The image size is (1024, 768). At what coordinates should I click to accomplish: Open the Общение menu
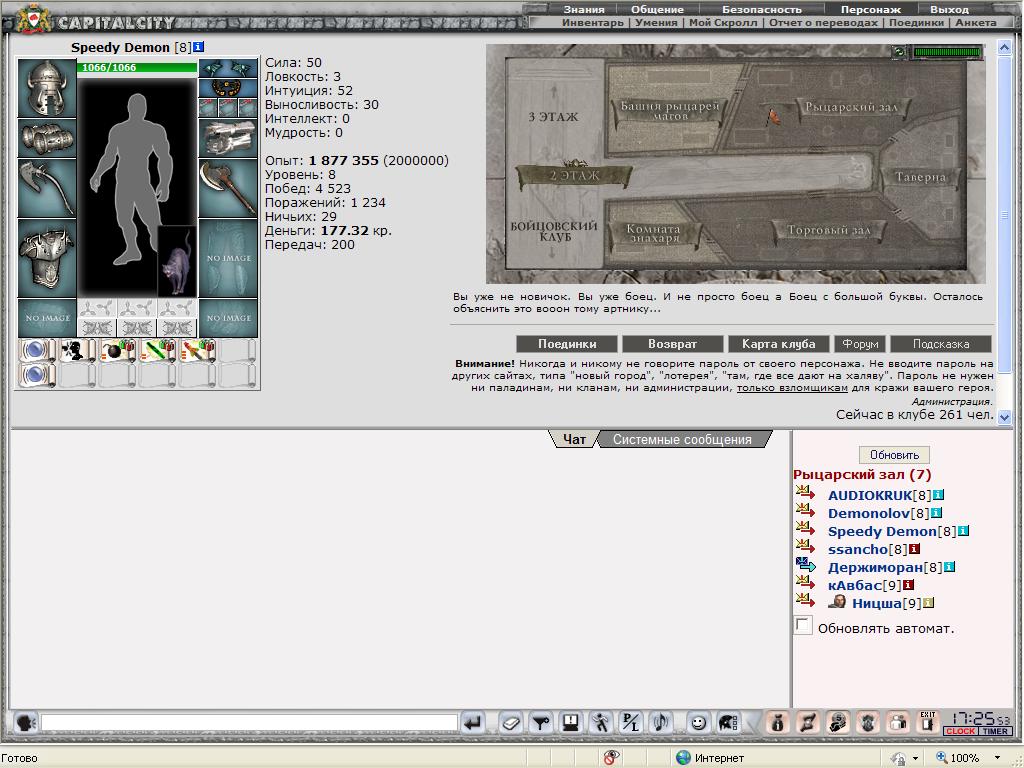[x=657, y=9]
